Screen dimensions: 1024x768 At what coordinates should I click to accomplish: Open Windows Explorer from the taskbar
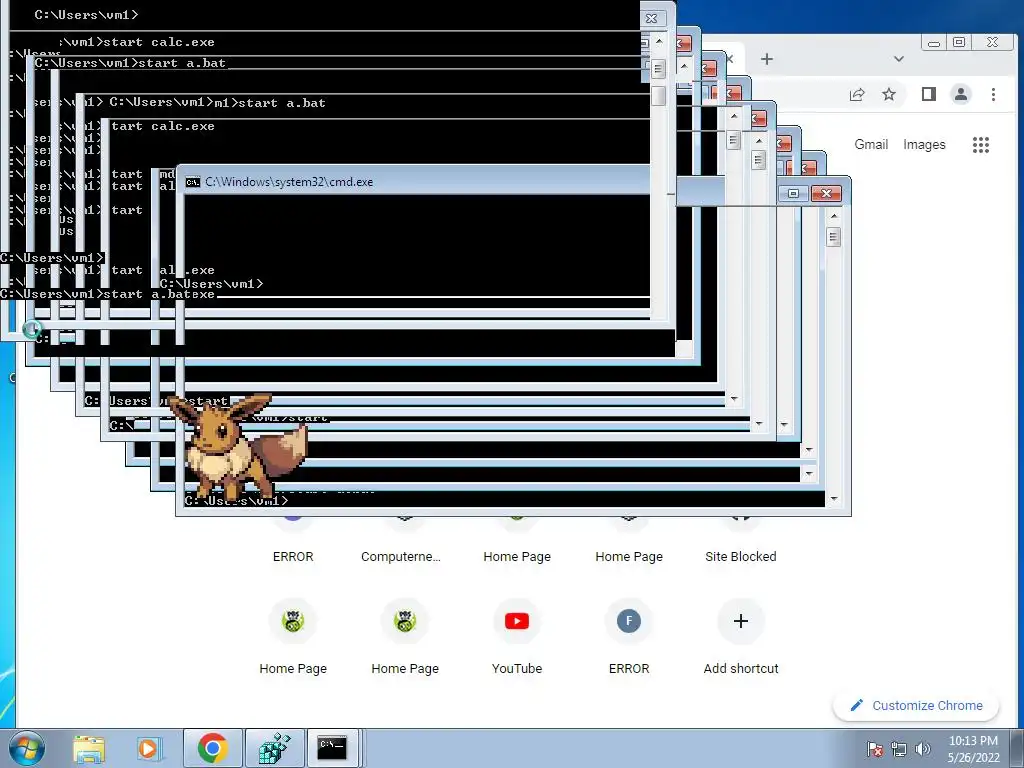(x=89, y=748)
